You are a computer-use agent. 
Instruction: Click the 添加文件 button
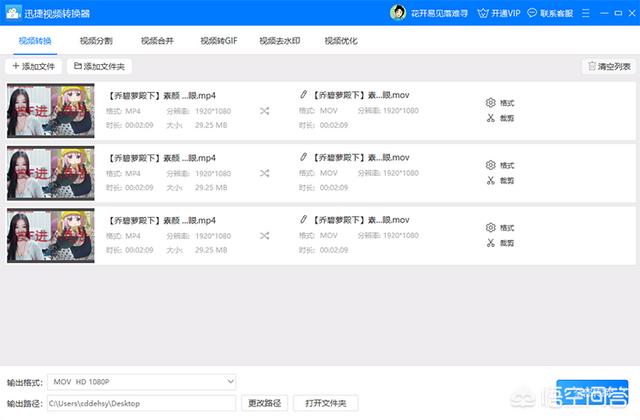[33, 66]
